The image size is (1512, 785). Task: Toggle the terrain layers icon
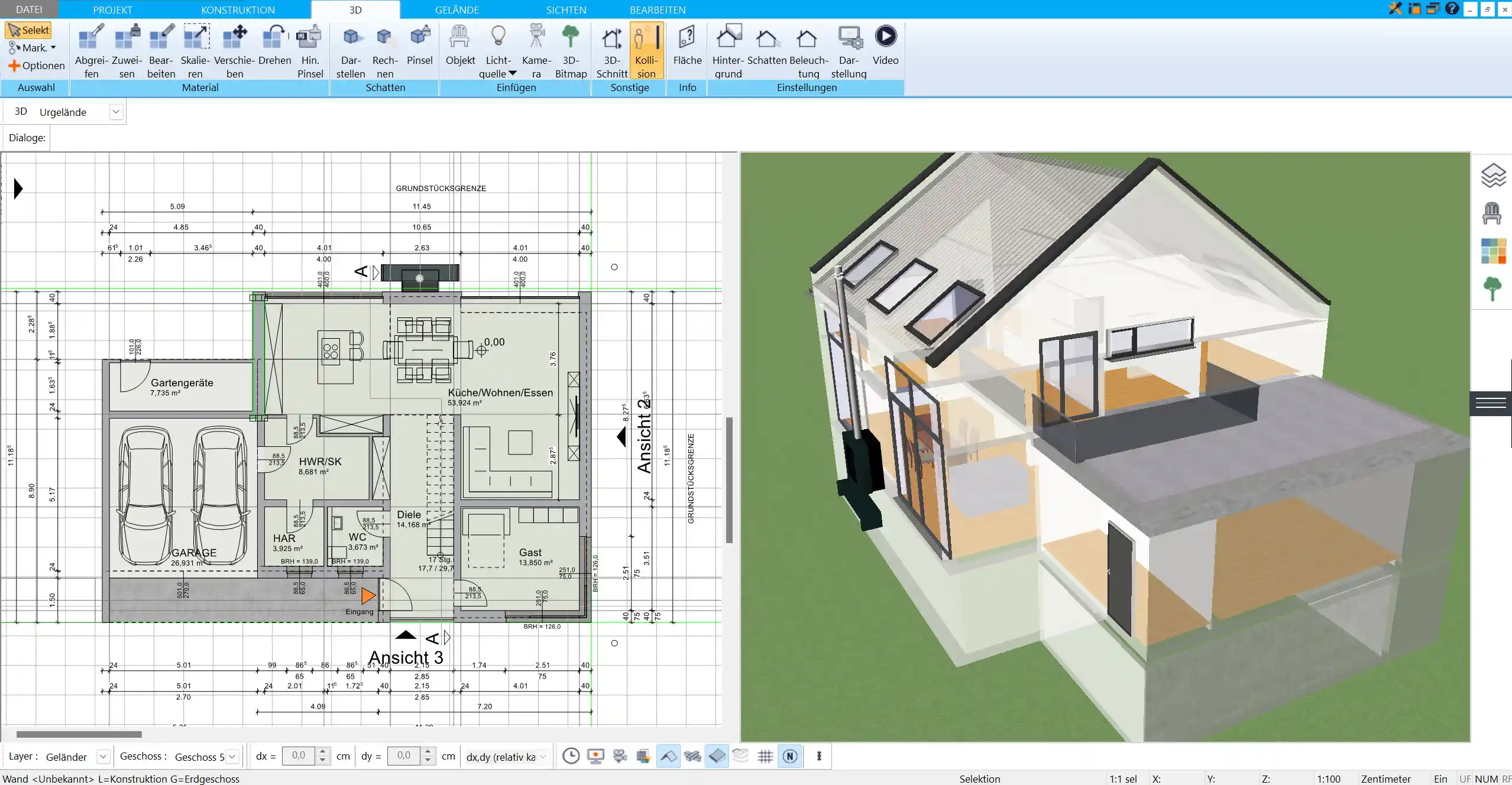pos(740,756)
